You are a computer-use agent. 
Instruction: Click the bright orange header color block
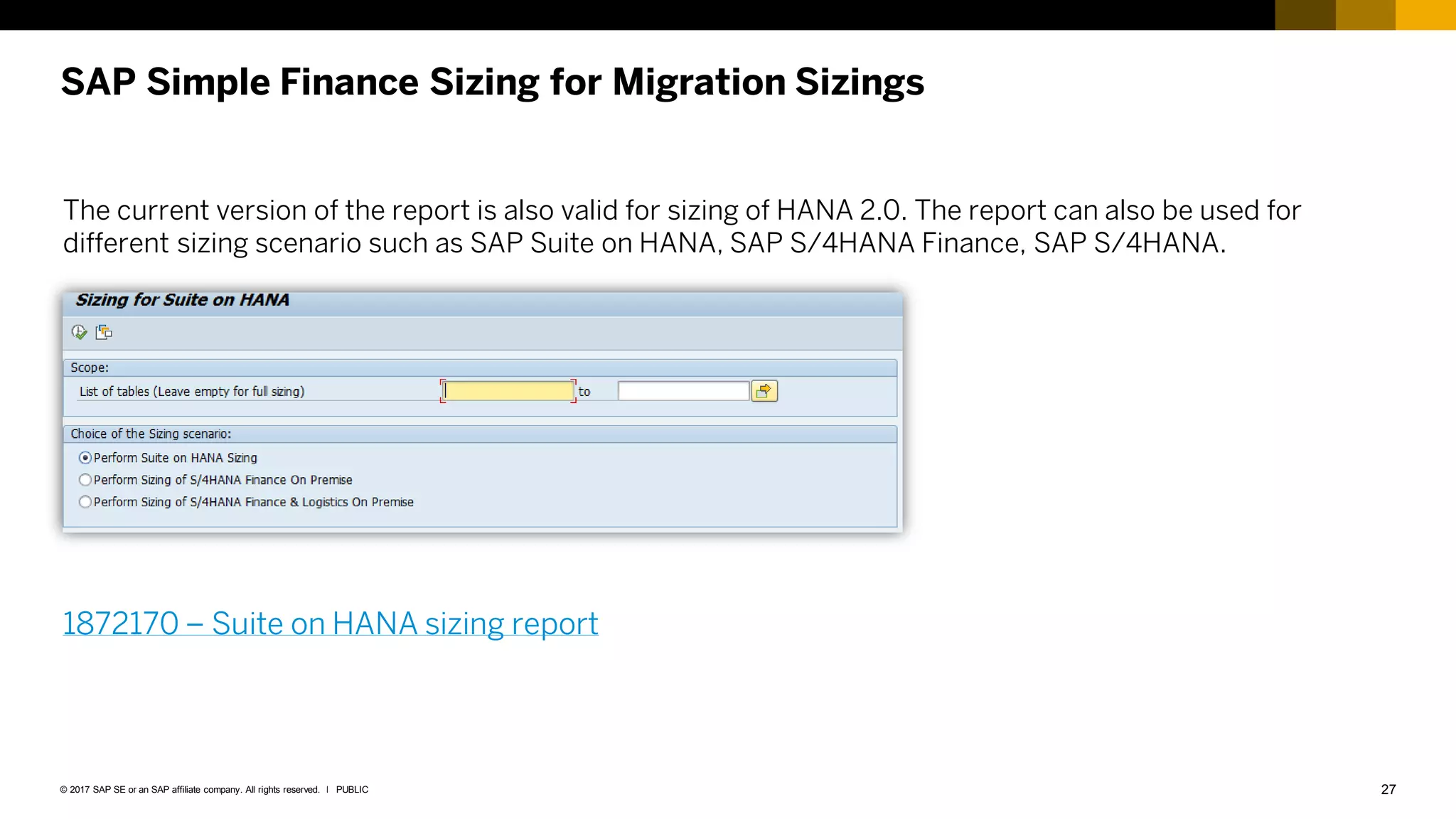coord(1425,15)
